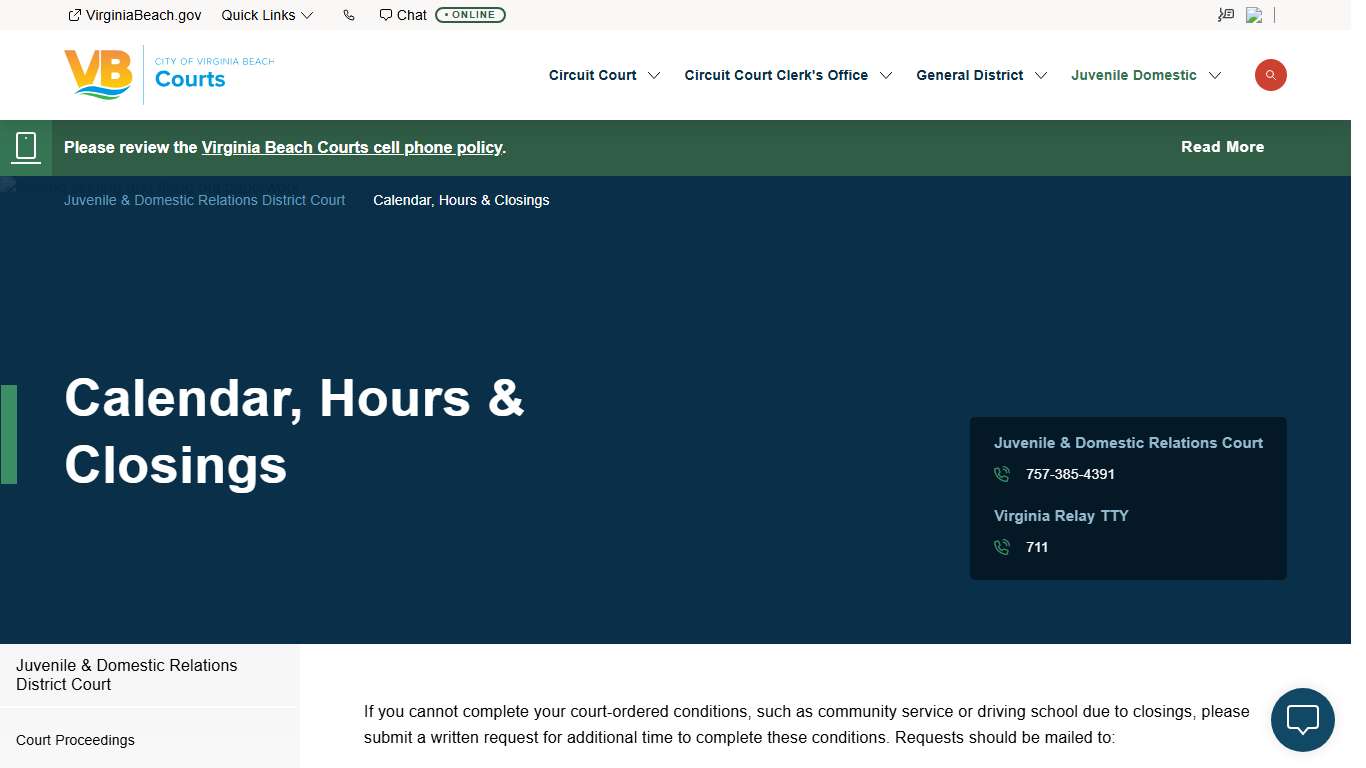The image size is (1366, 768).
Task: Click phone icon beside 757-385-4391
Action: [x=1002, y=474]
